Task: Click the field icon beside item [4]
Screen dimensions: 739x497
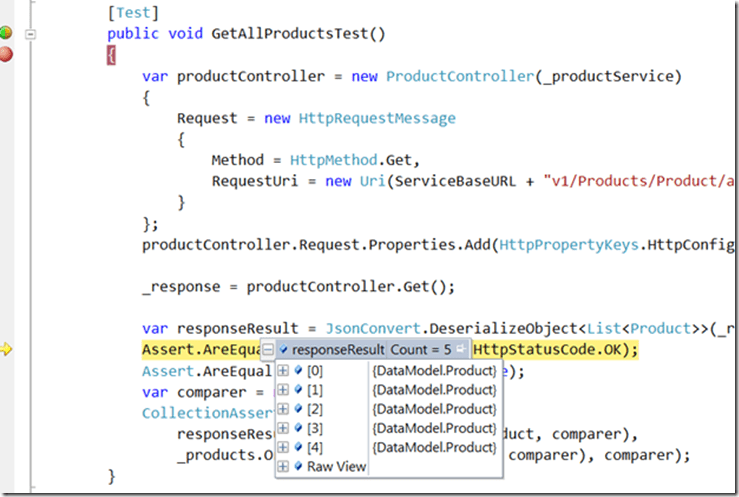Action: [x=298, y=447]
